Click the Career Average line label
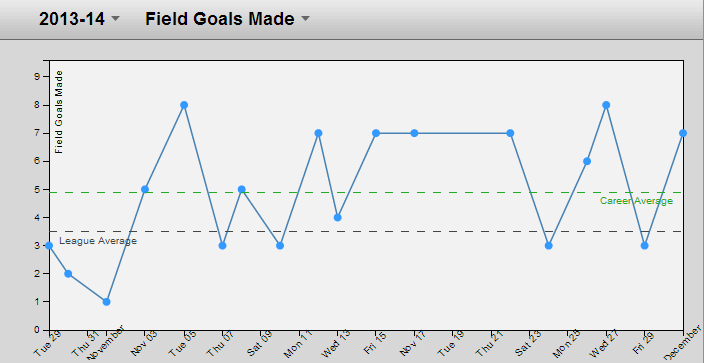This screenshot has height=363, width=704. [x=636, y=201]
